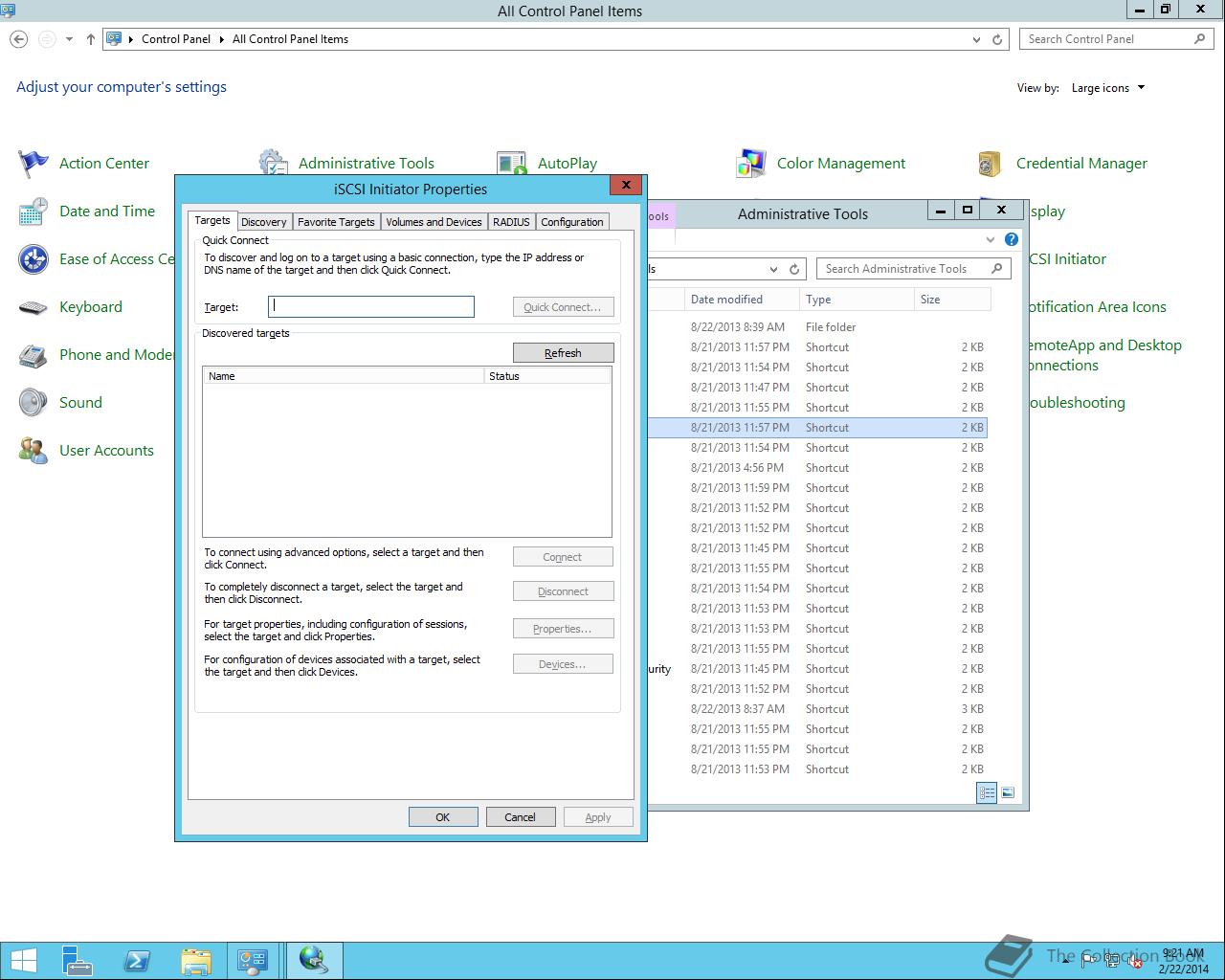The height and width of the screenshot is (980, 1225).
Task: Open the AutoPlay icon
Action: pyautogui.click(x=512, y=163)
